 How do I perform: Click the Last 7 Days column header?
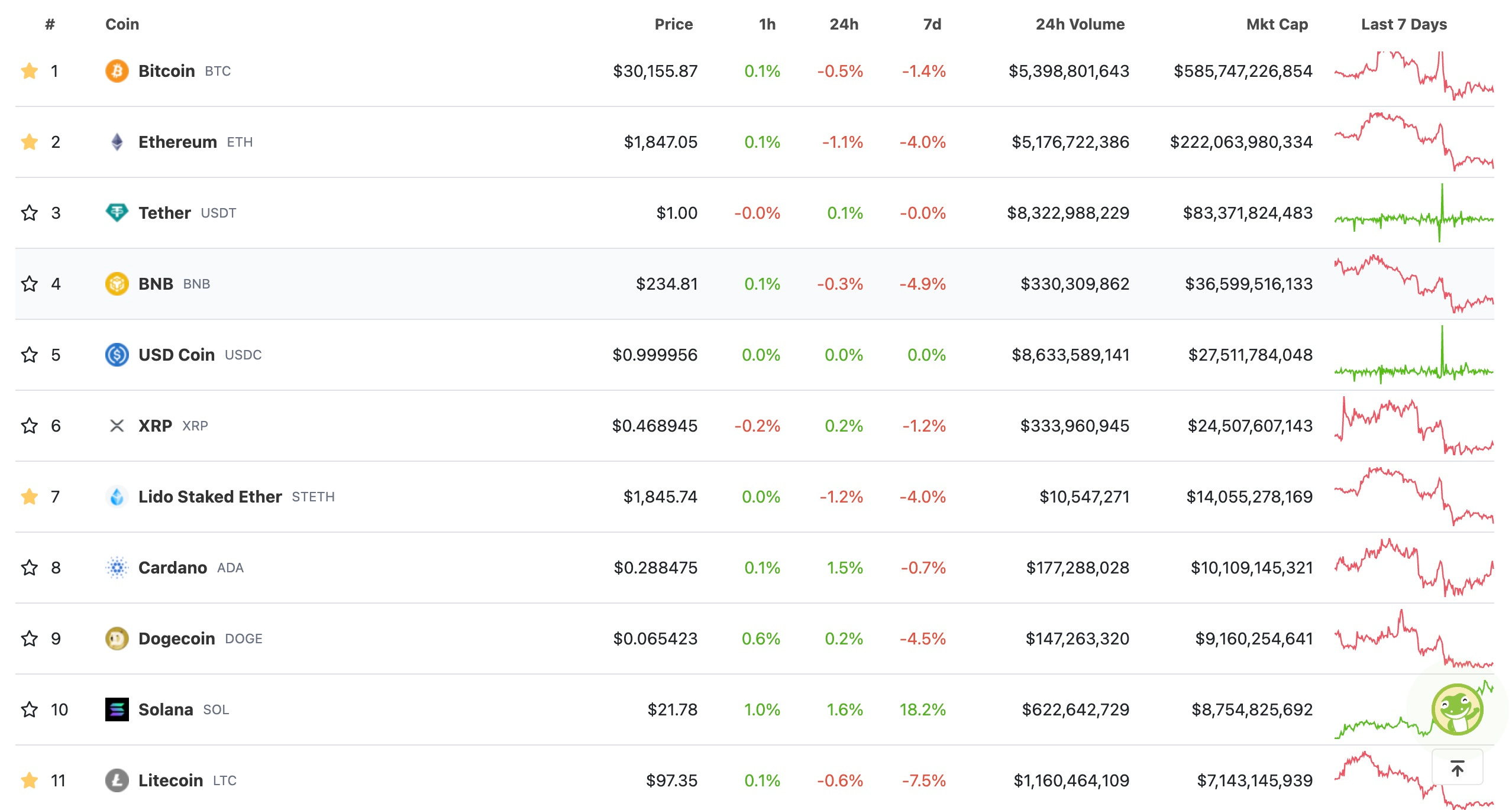click(x=1404, y=24)
